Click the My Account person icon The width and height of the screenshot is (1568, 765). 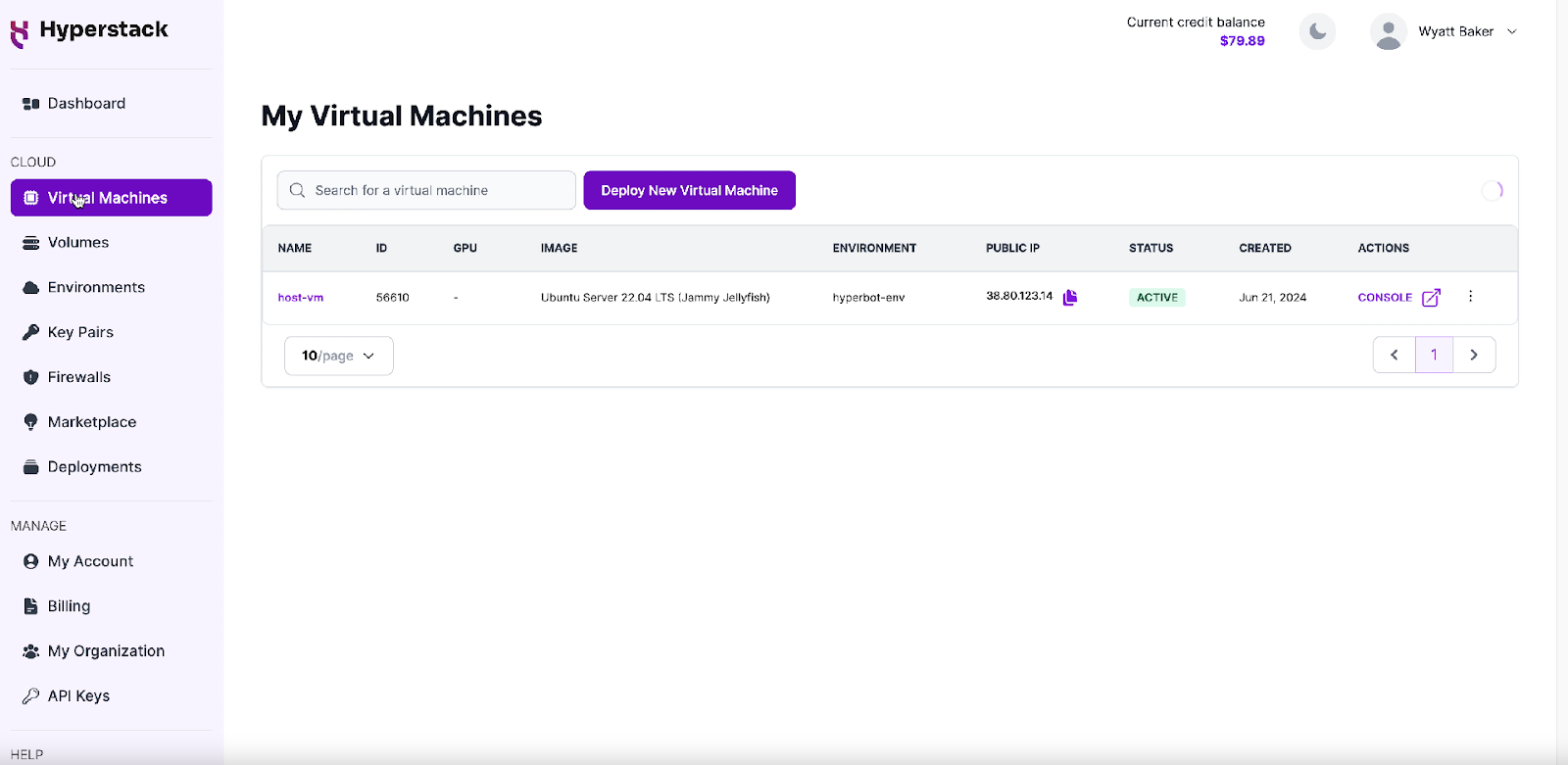(x=30, y=561)
